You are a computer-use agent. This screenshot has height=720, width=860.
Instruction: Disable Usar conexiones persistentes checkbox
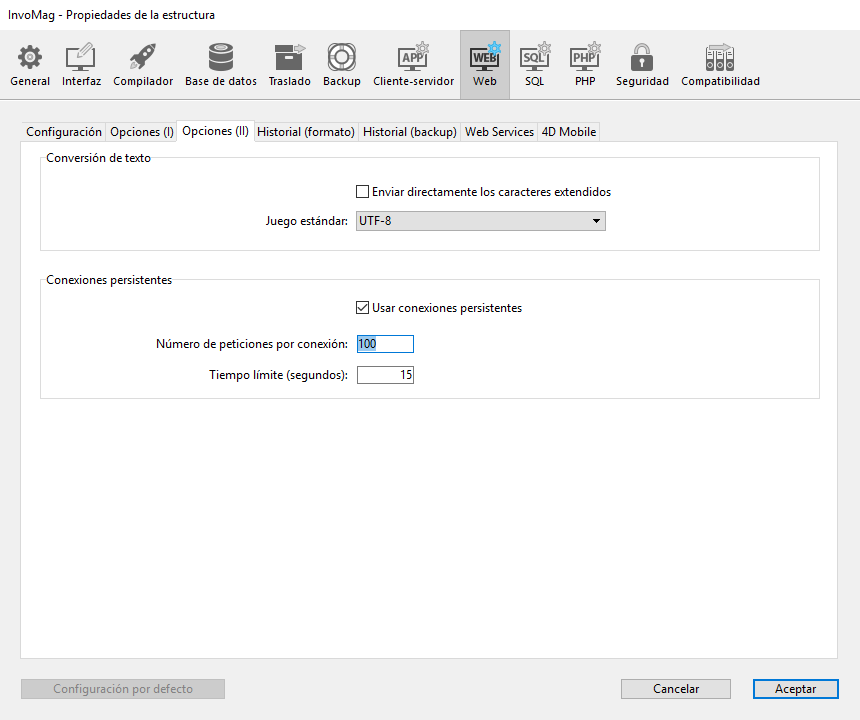[363, 308]
